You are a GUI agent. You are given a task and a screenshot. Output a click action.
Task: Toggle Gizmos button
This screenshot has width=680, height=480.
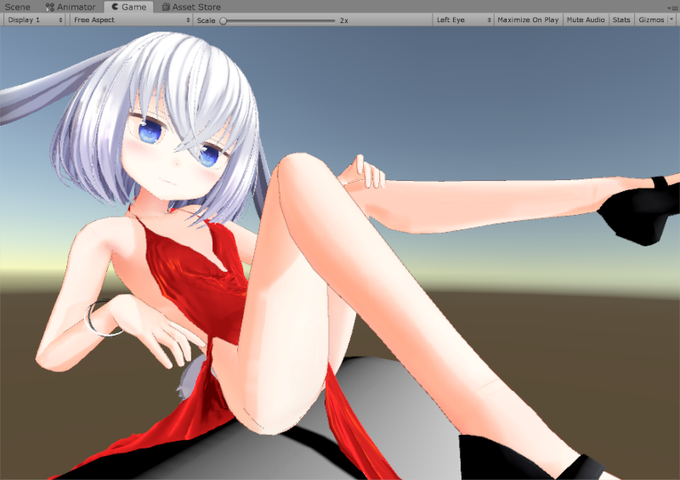(x=651, y=20)
